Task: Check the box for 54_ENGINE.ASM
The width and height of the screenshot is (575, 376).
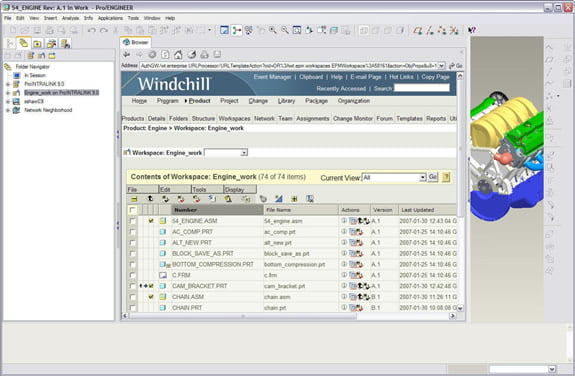Action: pyautogui.click(x=133, y=221)
